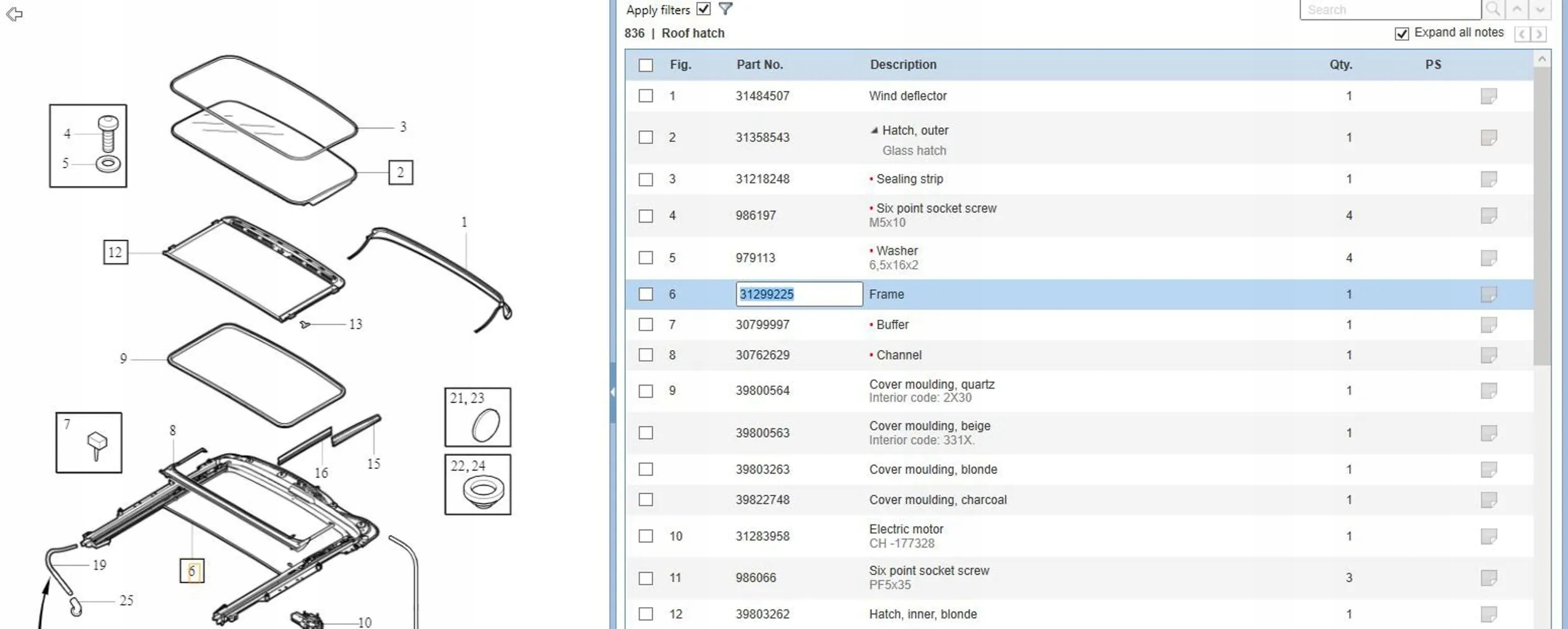The height and width of the screenshot is (629, 1568).
Task: Open note icon for Hatch, inner, blonde
Action: (x=1489, y=614)
